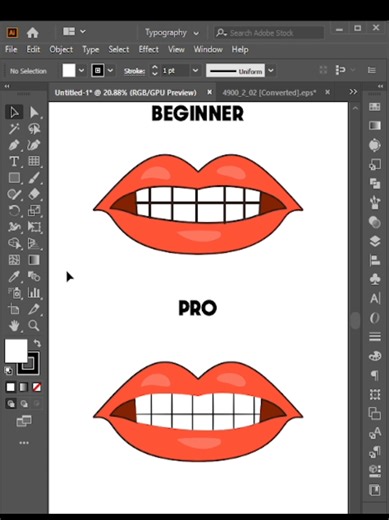Open the Effect menu

click(149, 50)
